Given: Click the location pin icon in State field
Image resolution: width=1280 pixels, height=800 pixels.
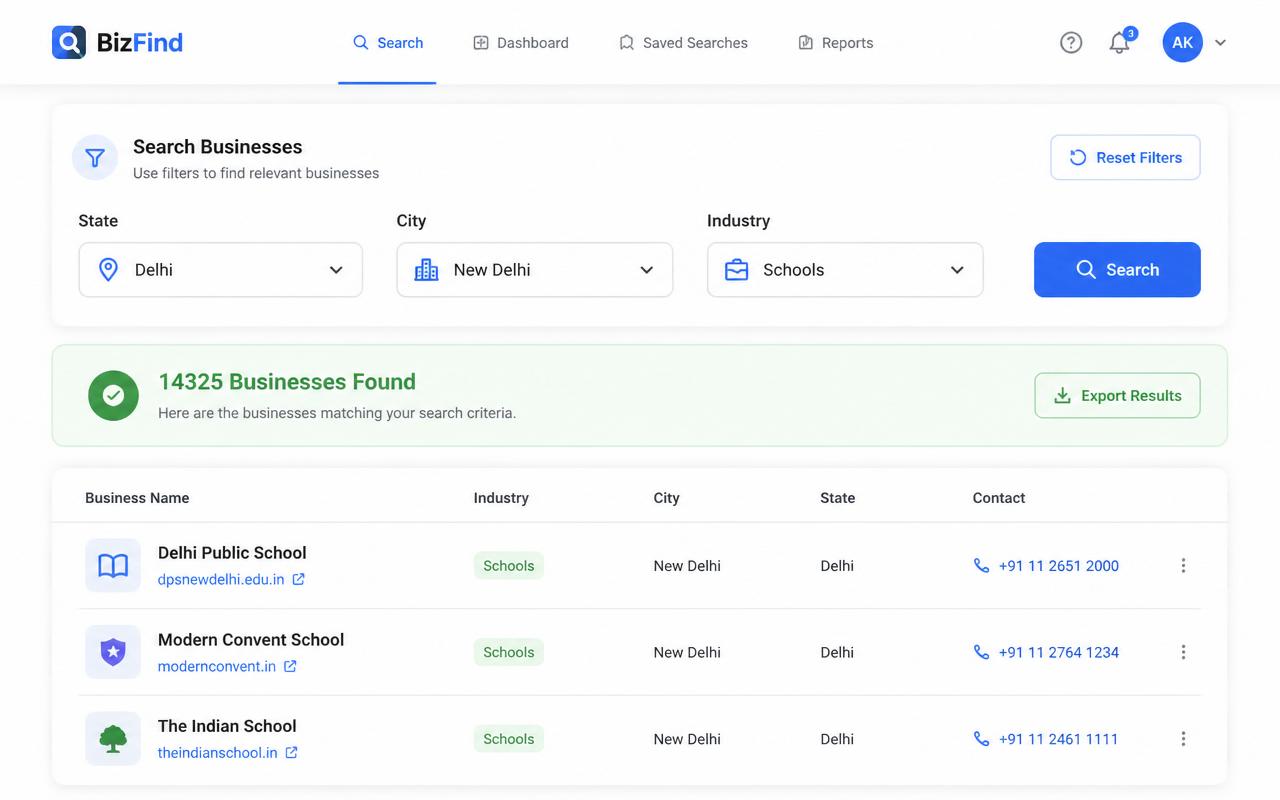Looking at the screenshot, I should click(108, 269).
